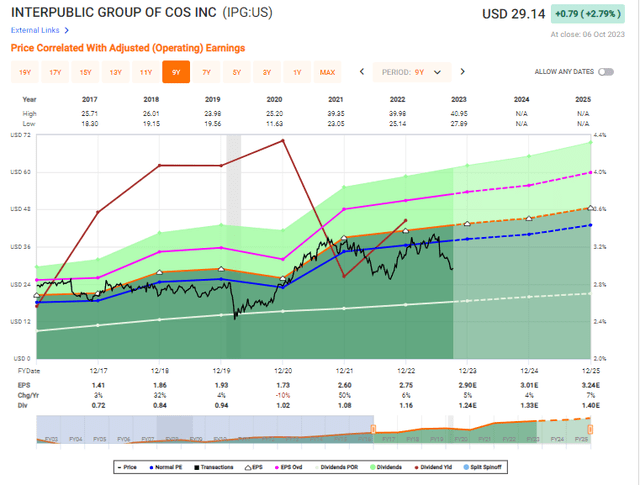Click the +0.79 (+2.79%) price change badge
This screenshot has width=640, height=485.
588,14
